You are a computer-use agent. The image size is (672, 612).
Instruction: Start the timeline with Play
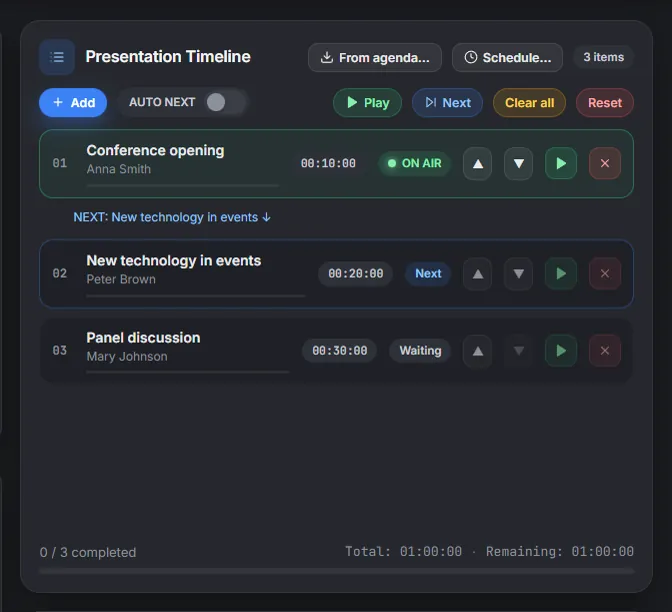click(x=367, y=102)
